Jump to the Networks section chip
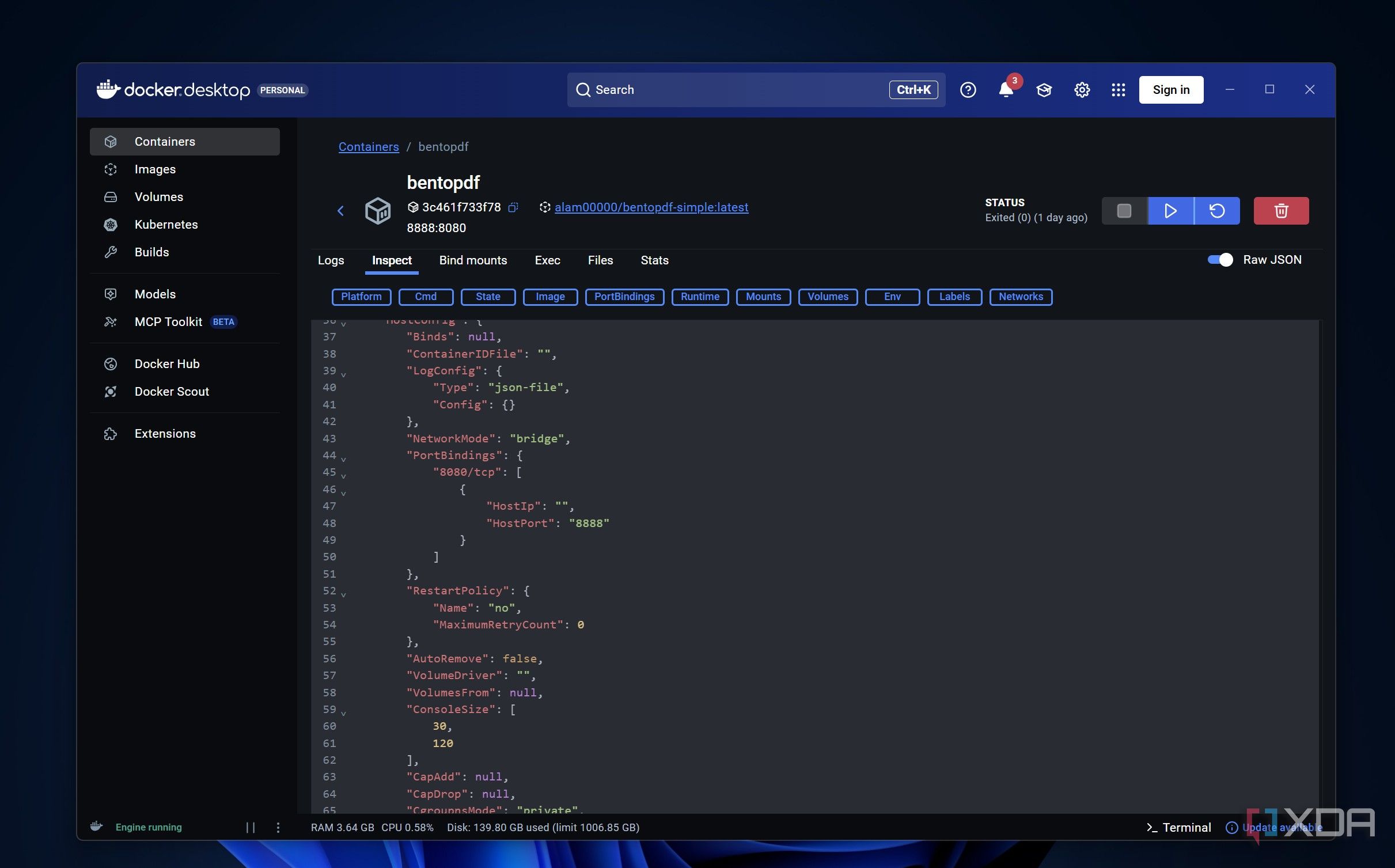1395x868 pixels. click(1021, 297)
